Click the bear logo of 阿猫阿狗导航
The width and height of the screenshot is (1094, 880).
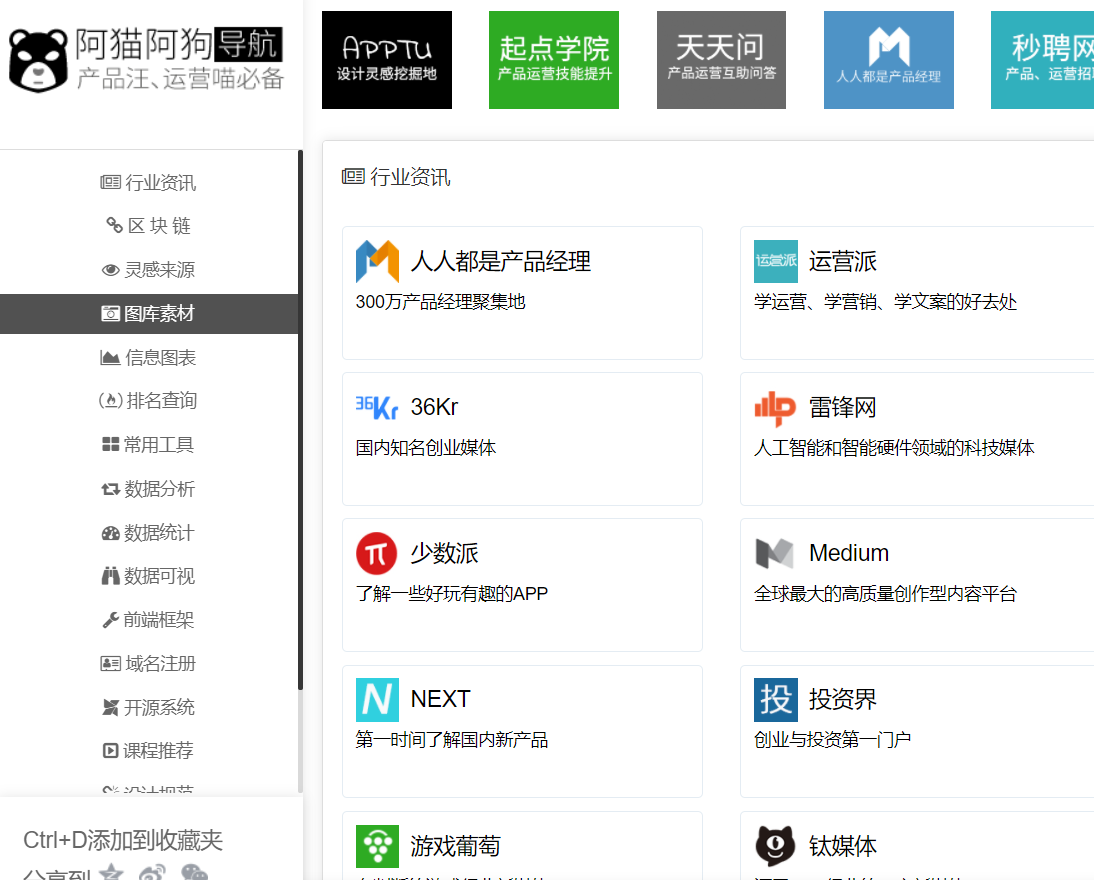[38, 60]
